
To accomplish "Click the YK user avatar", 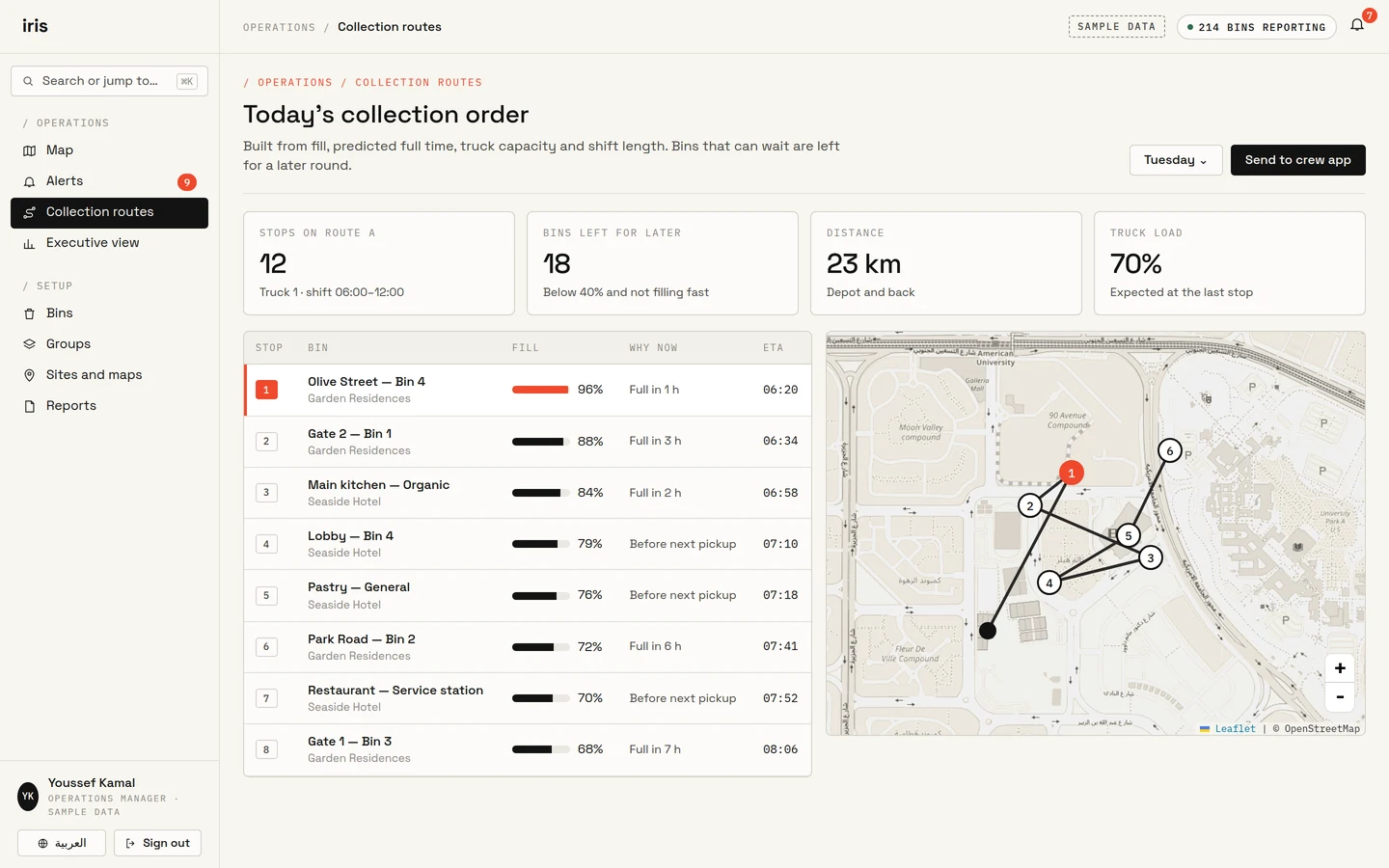I will [x=28, y=797].
